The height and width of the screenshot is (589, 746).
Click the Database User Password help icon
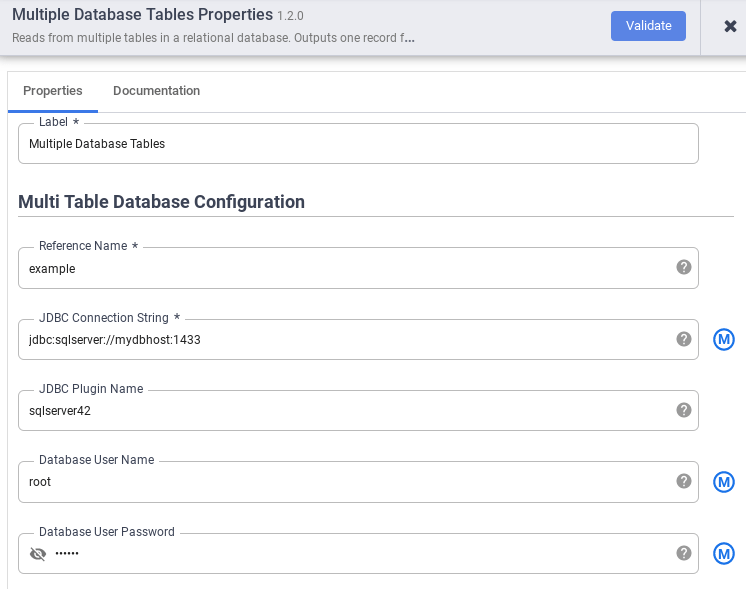coord(684,553)
